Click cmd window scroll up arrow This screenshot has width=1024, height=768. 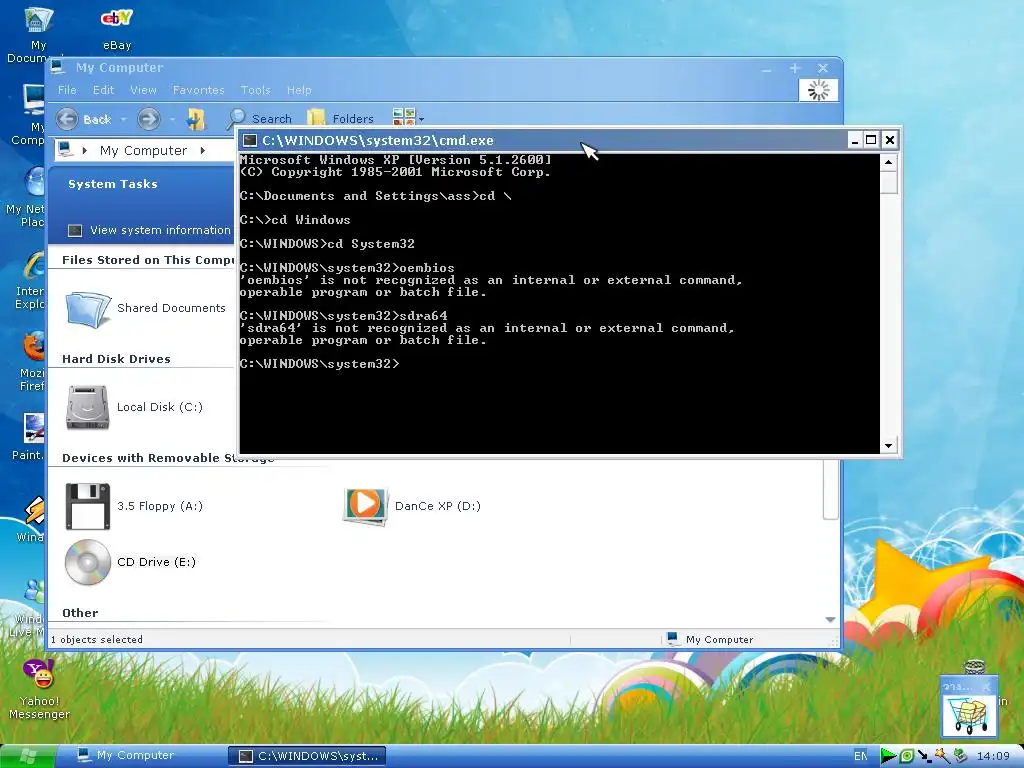(888, 161)
